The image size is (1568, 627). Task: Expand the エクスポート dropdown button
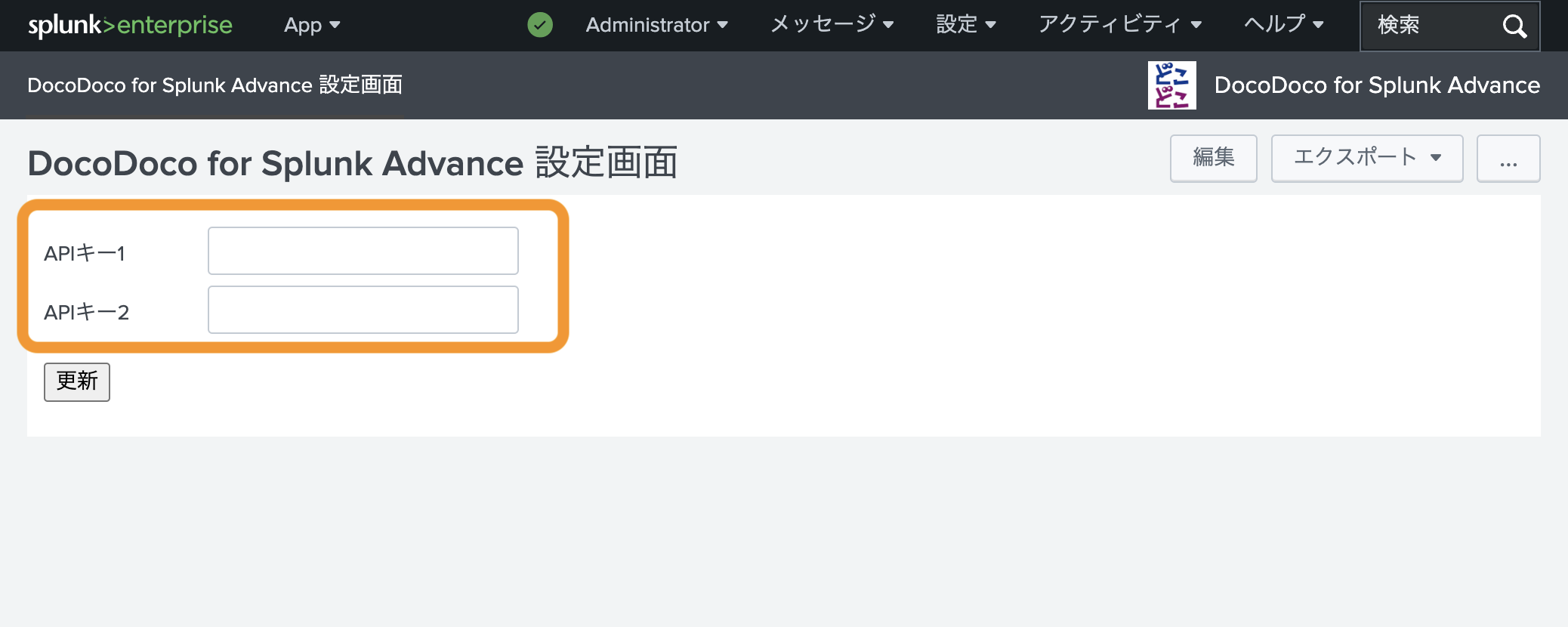click(x=1366, y=159)
